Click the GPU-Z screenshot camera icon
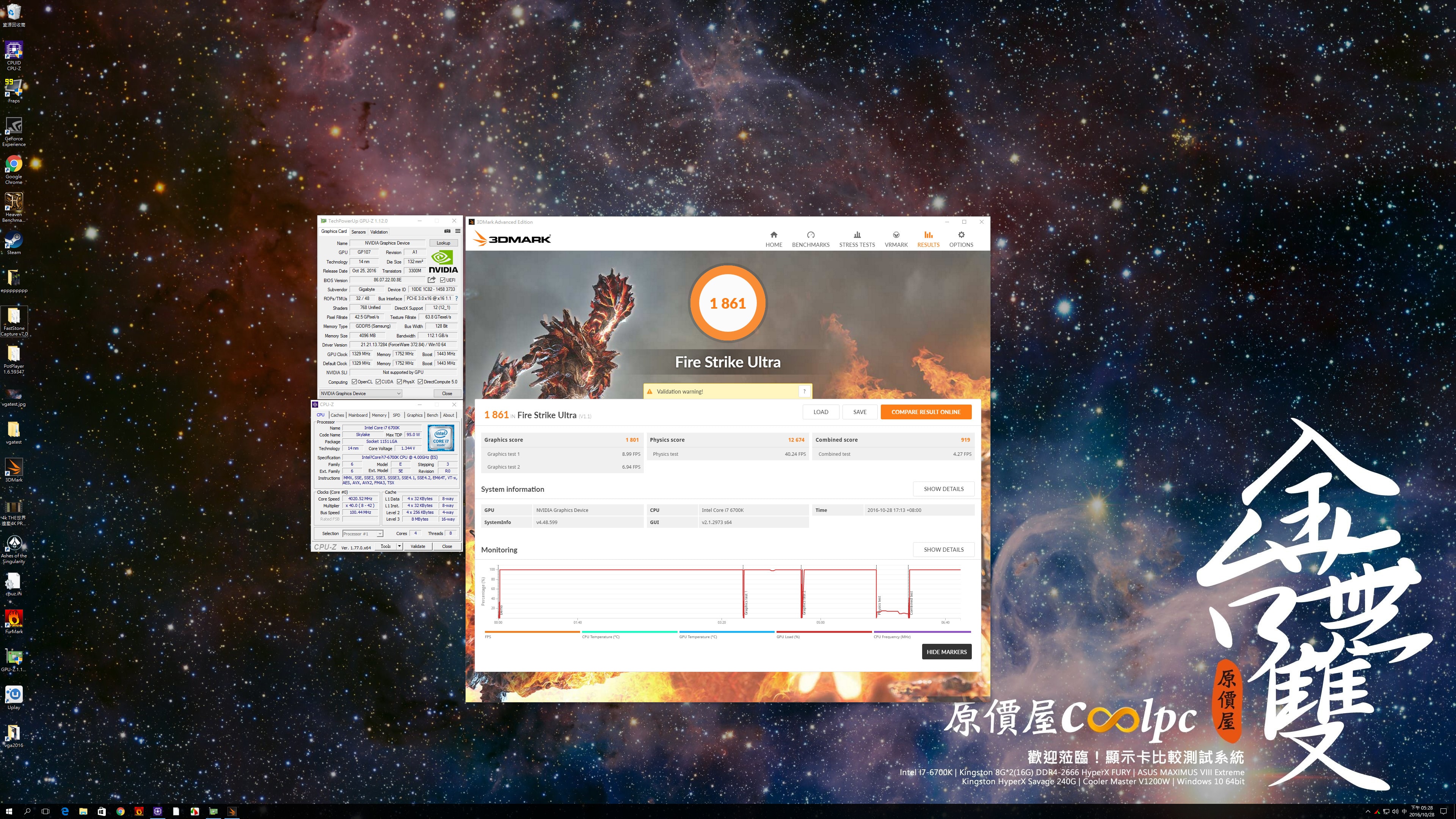This screenshot has width=1456, height=819. (447, 231)
